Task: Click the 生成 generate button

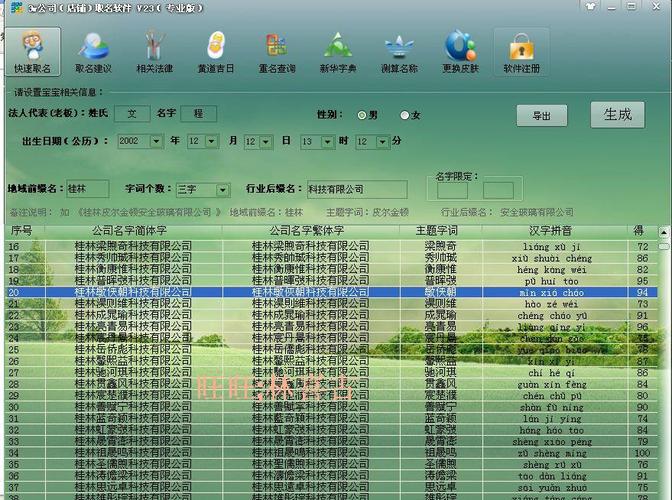Action: point(617,114)
